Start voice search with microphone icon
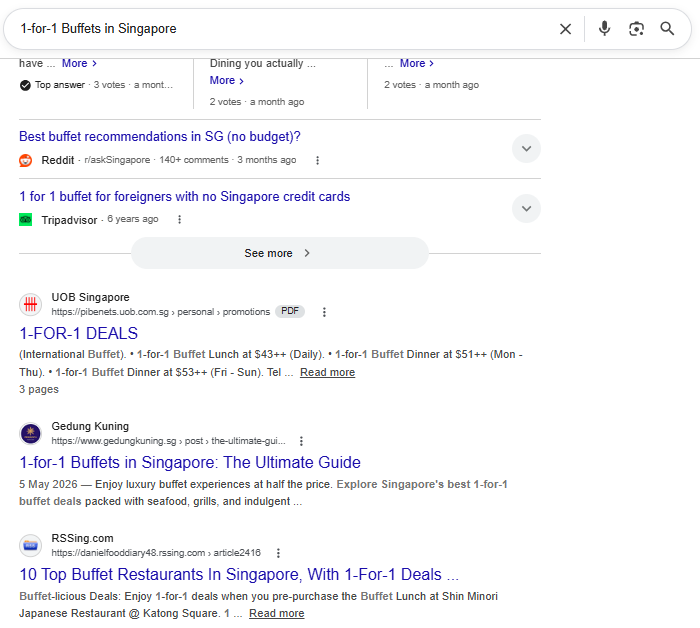700x628 pixels. [x=604, y=29]
